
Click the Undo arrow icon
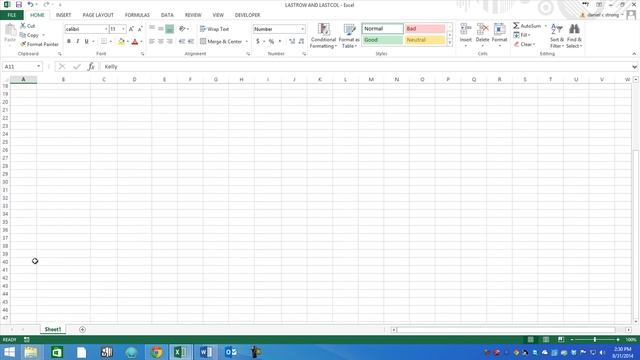(x=30, y=4)
